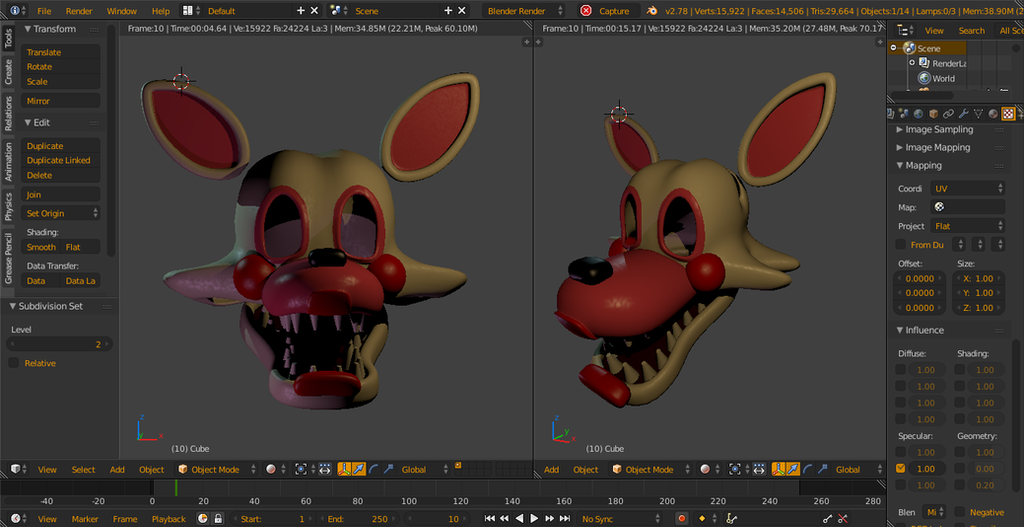Select scale manipulator icon in left viewport
1024x527 pixels.
[x=389, y=469]
